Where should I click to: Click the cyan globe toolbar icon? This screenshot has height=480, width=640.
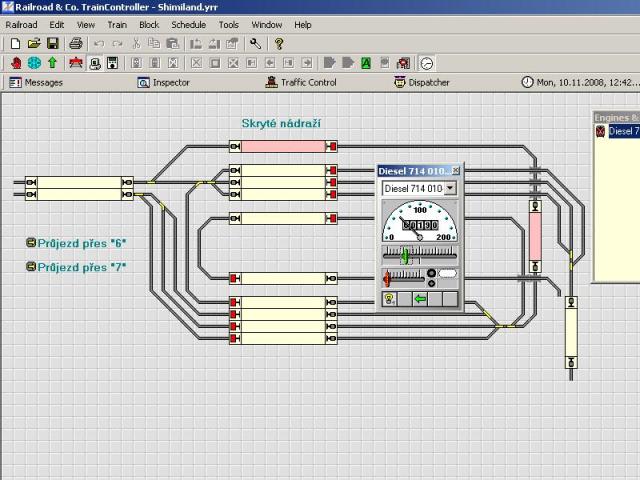[34, 63]
